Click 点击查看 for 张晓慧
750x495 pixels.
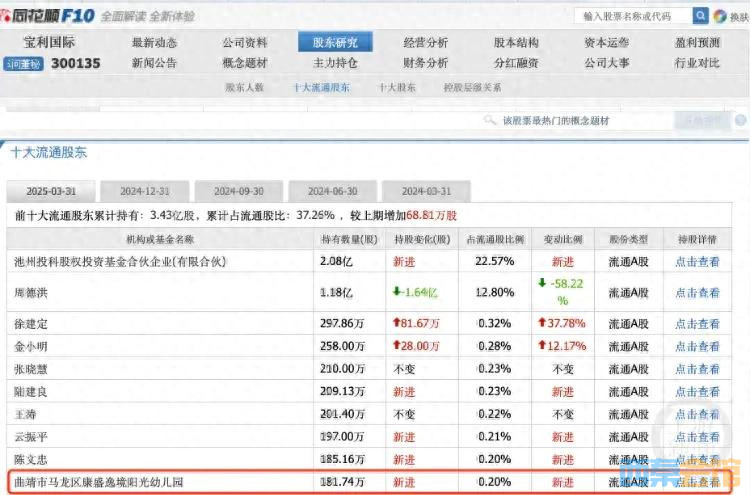(x=697, y=369)
